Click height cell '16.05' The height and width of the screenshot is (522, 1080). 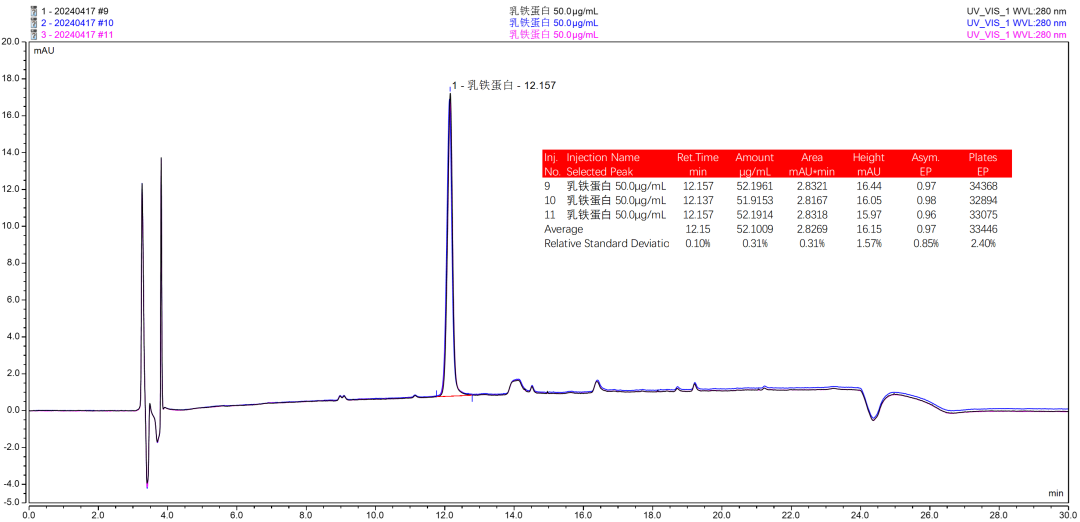coord(869,200)
